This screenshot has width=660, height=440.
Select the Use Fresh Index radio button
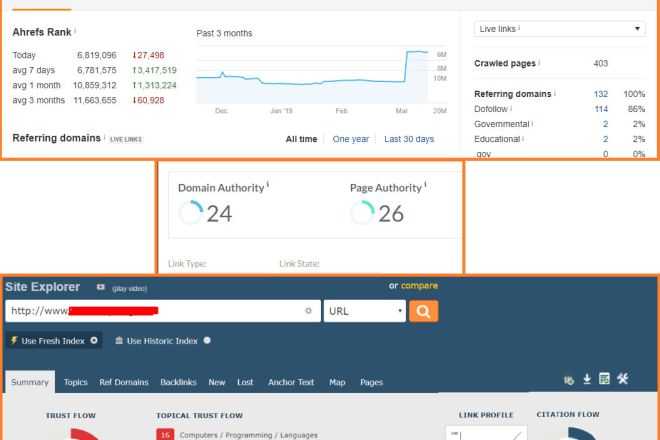coord(94,340)
